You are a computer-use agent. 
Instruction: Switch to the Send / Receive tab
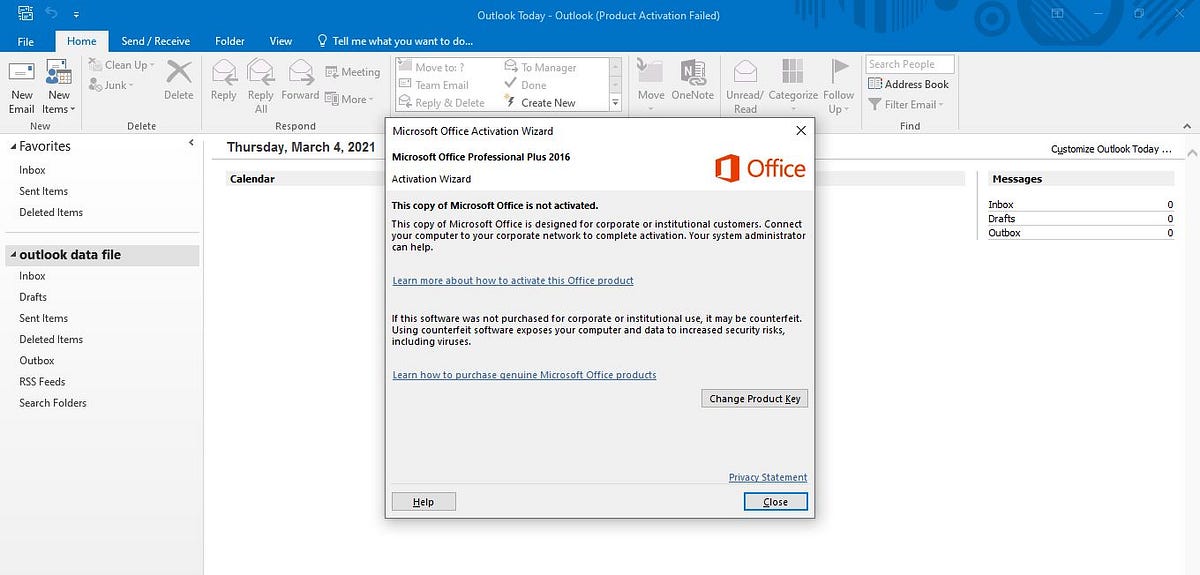[155, 41]
